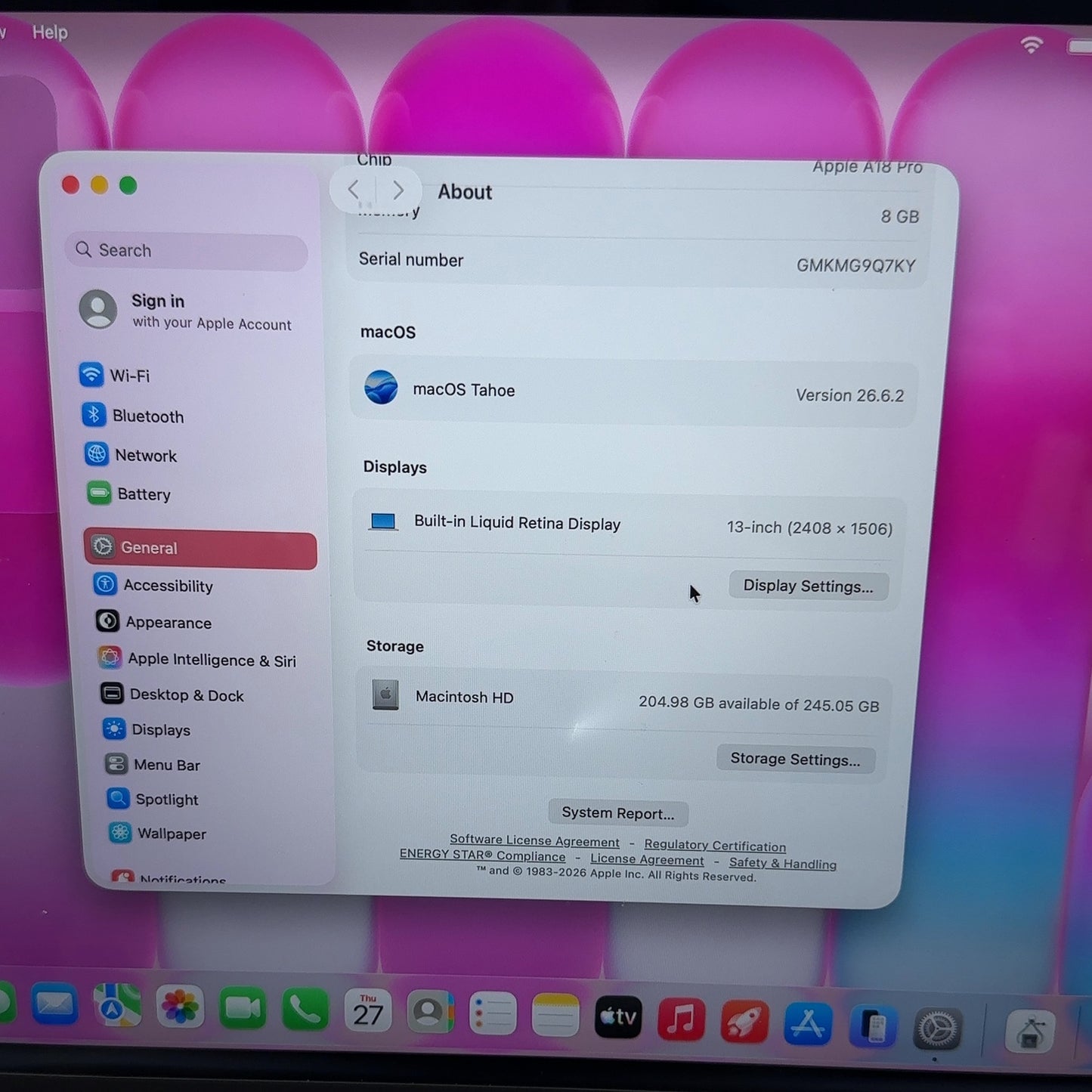Open Bluetooth settings in the sidebar
This screenshot has width=1092, height=1092.
(133, 416)
